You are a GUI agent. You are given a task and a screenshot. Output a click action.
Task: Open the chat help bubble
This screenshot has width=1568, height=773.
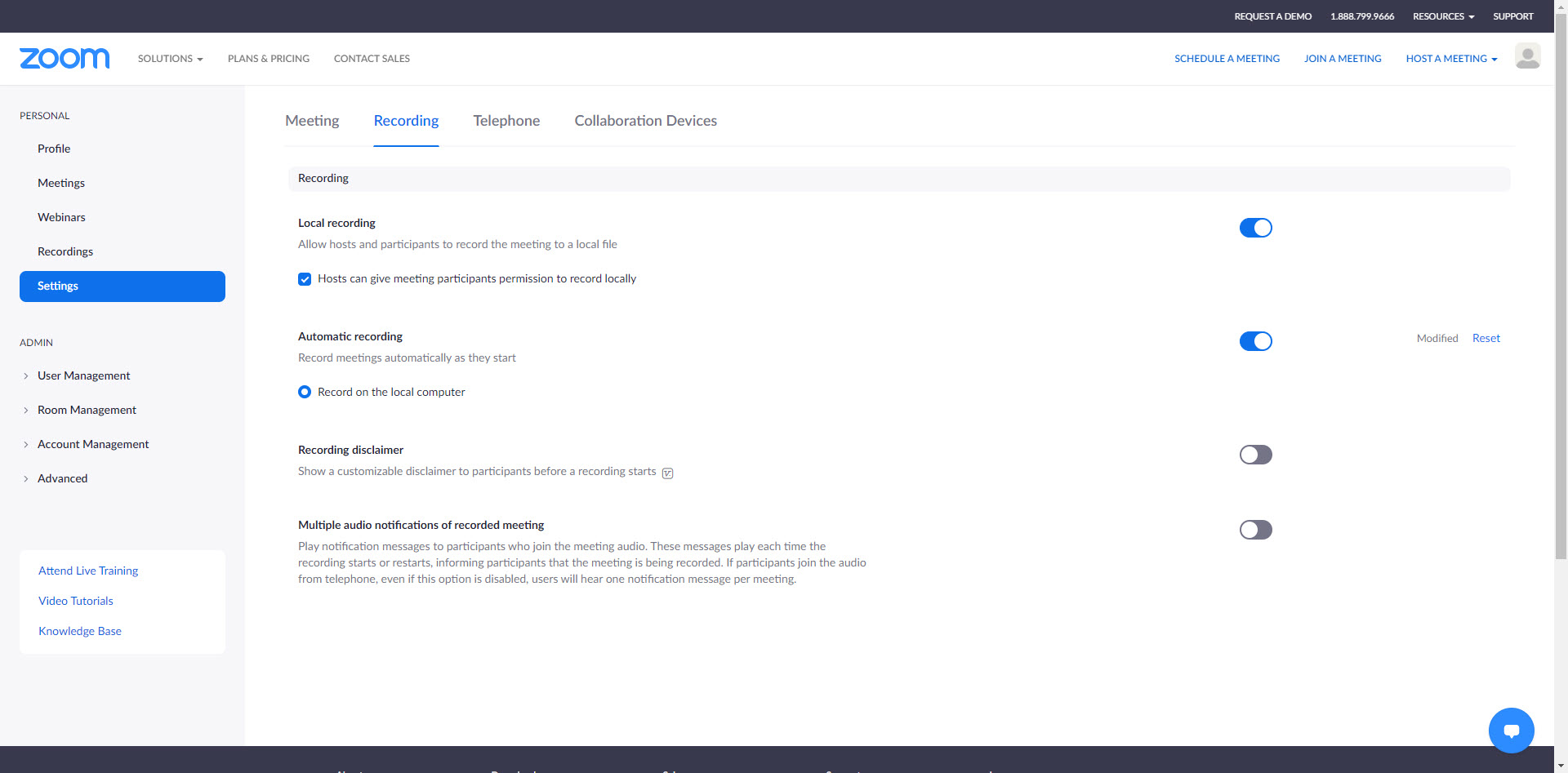(x=1511, y=731)
